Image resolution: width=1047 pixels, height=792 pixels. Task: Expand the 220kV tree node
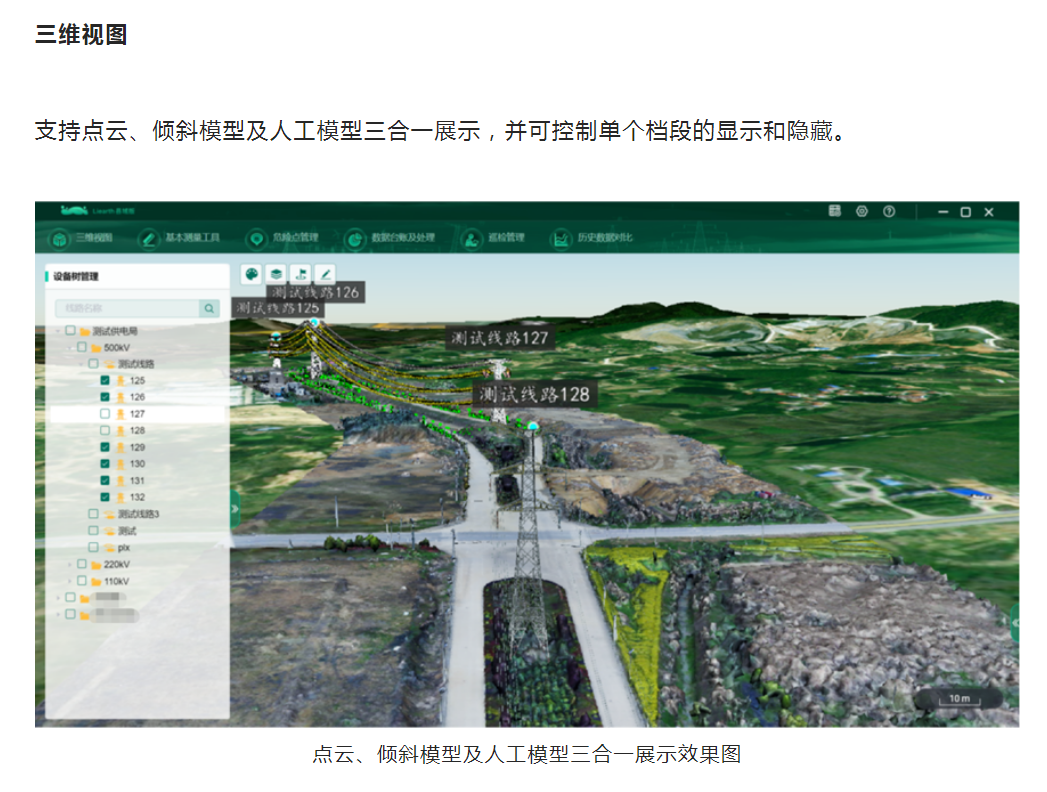pyautogui.click(x=69, y=565)
